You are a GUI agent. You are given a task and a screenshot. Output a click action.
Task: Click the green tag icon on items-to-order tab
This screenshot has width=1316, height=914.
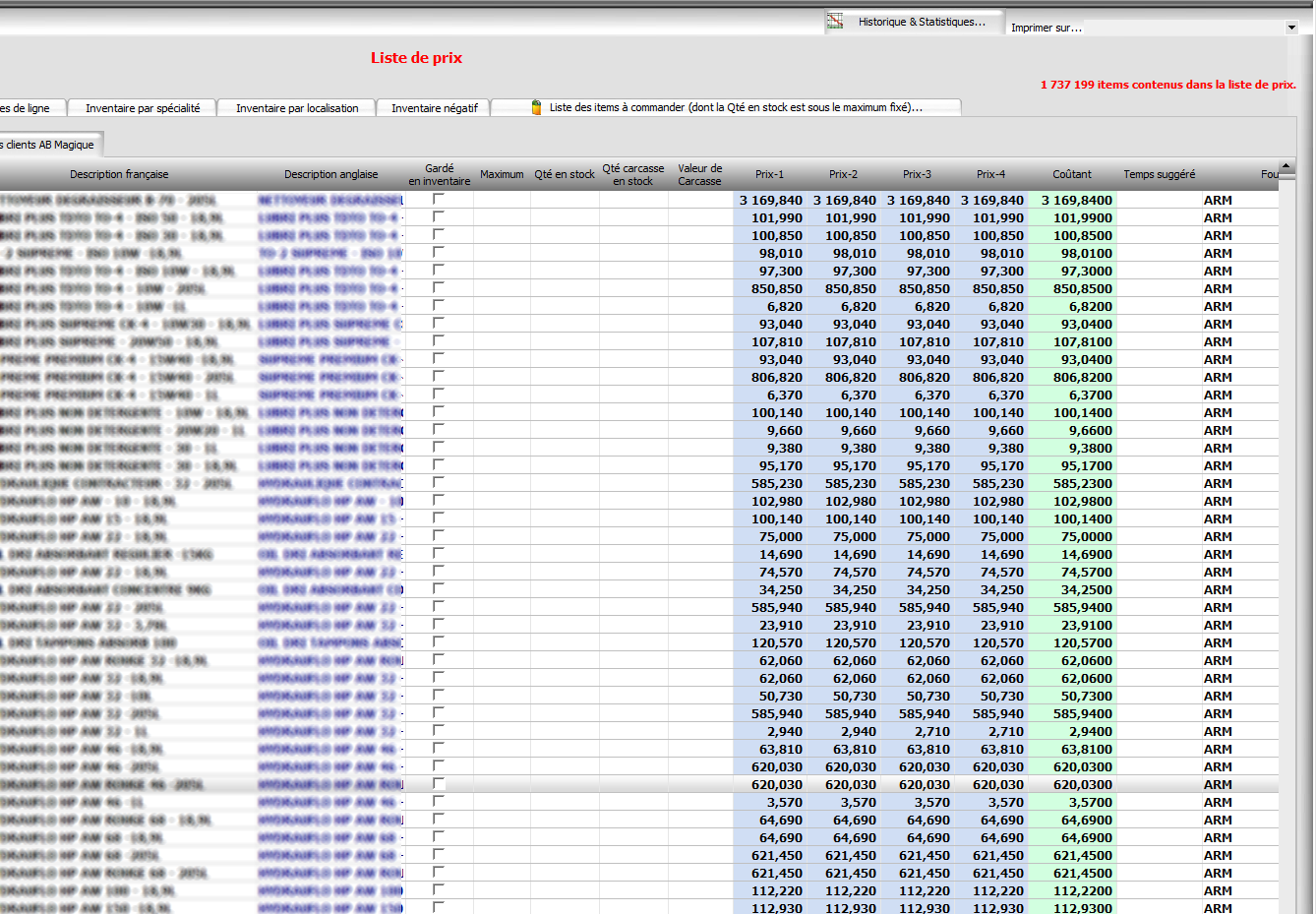[536, 107]
